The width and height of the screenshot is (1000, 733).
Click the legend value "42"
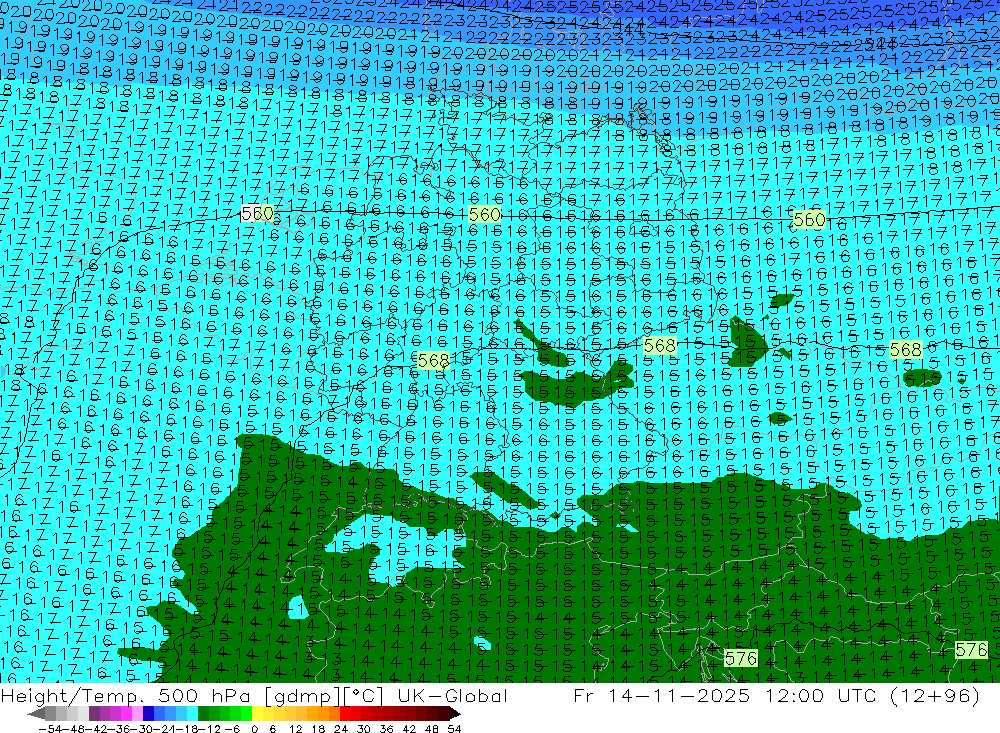(x=409, y=729)
